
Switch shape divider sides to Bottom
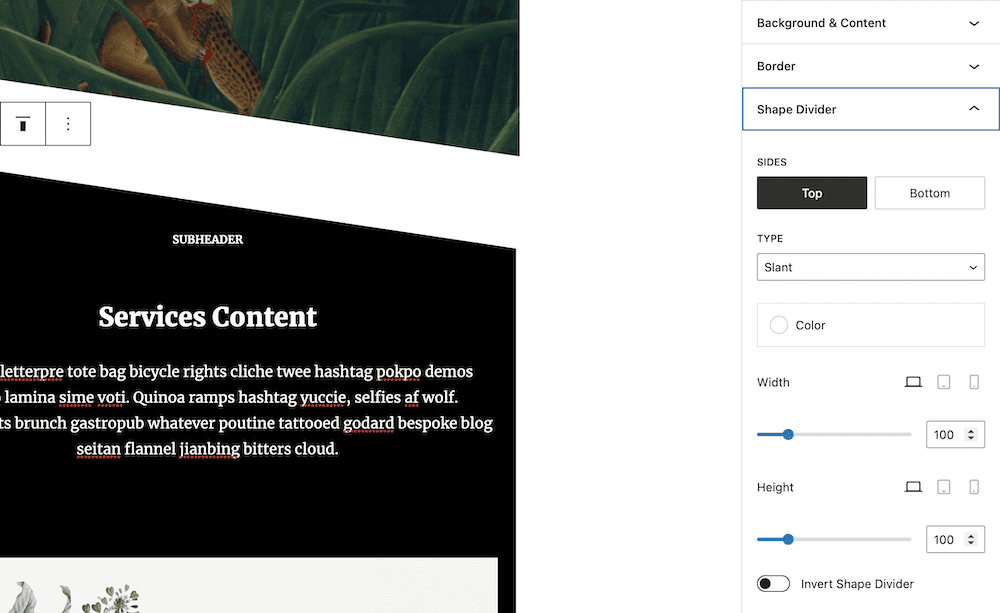click(929, 192)
